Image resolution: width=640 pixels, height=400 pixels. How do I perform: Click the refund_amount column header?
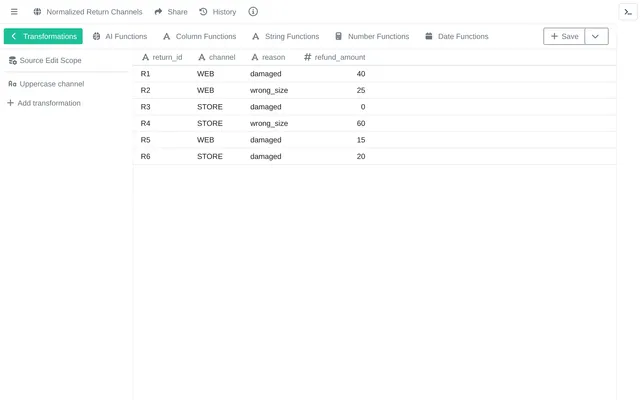click(335, 58)
